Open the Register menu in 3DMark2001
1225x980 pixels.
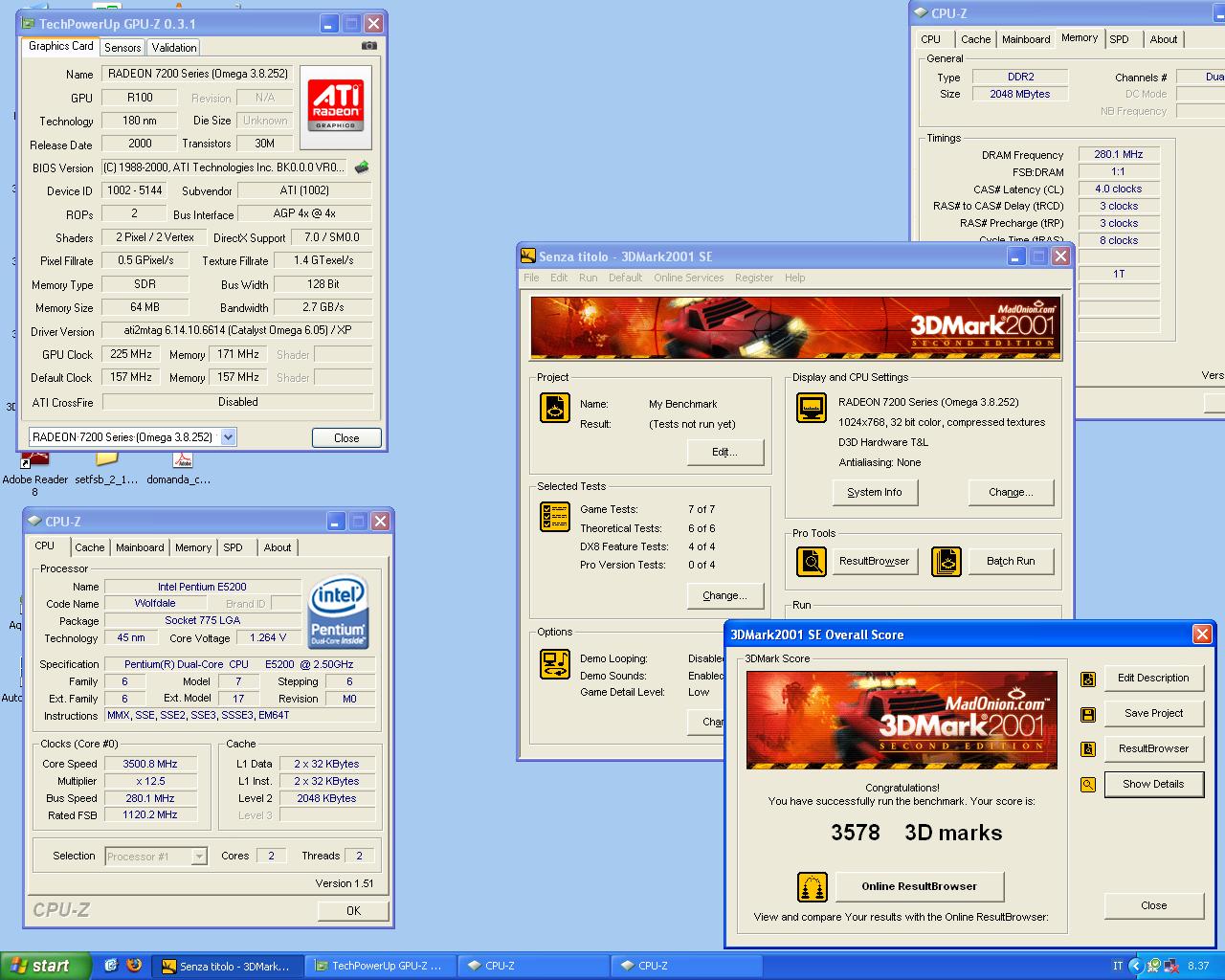[754, 278]
